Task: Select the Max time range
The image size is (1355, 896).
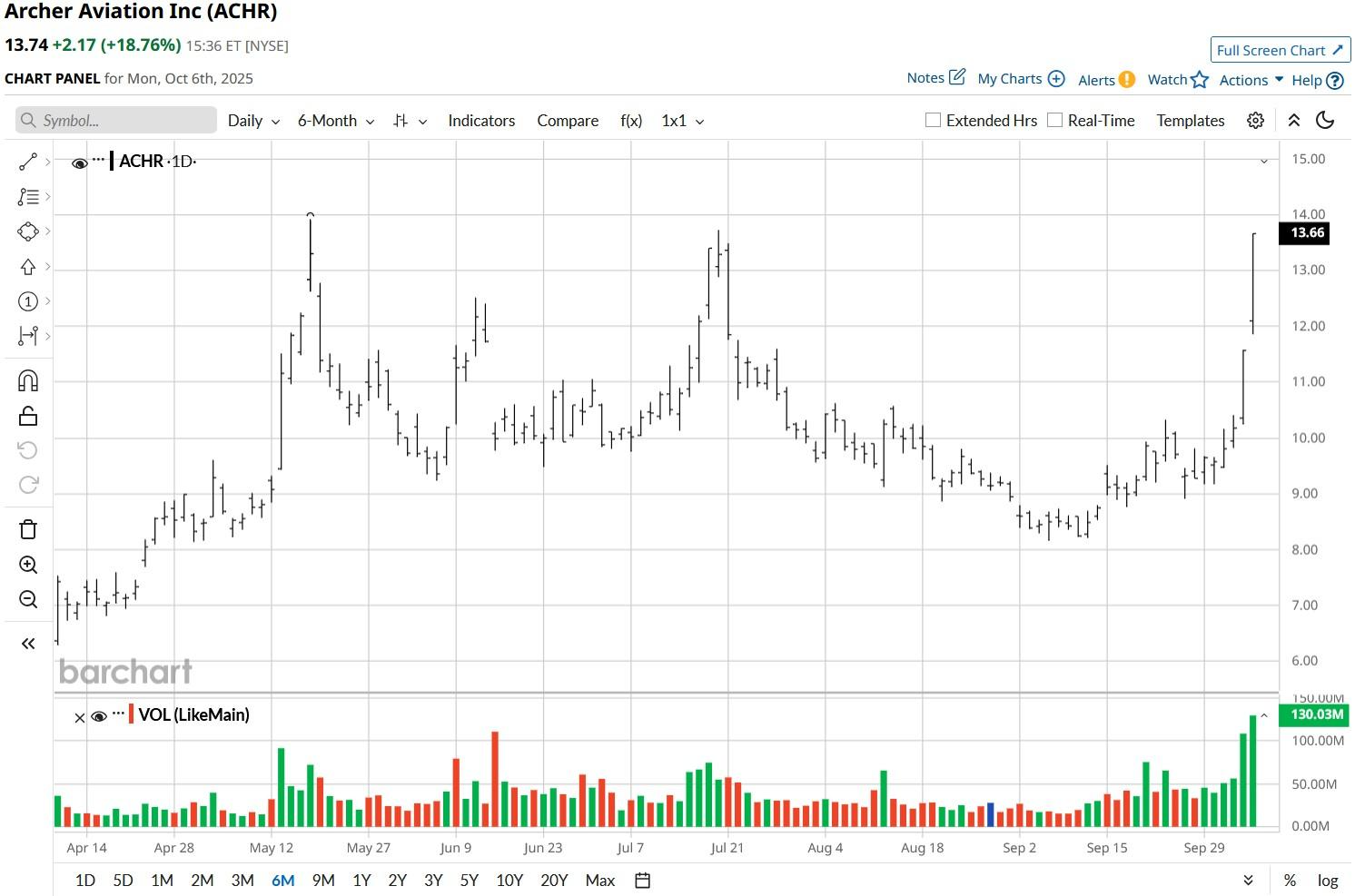Action: (600, 881)
